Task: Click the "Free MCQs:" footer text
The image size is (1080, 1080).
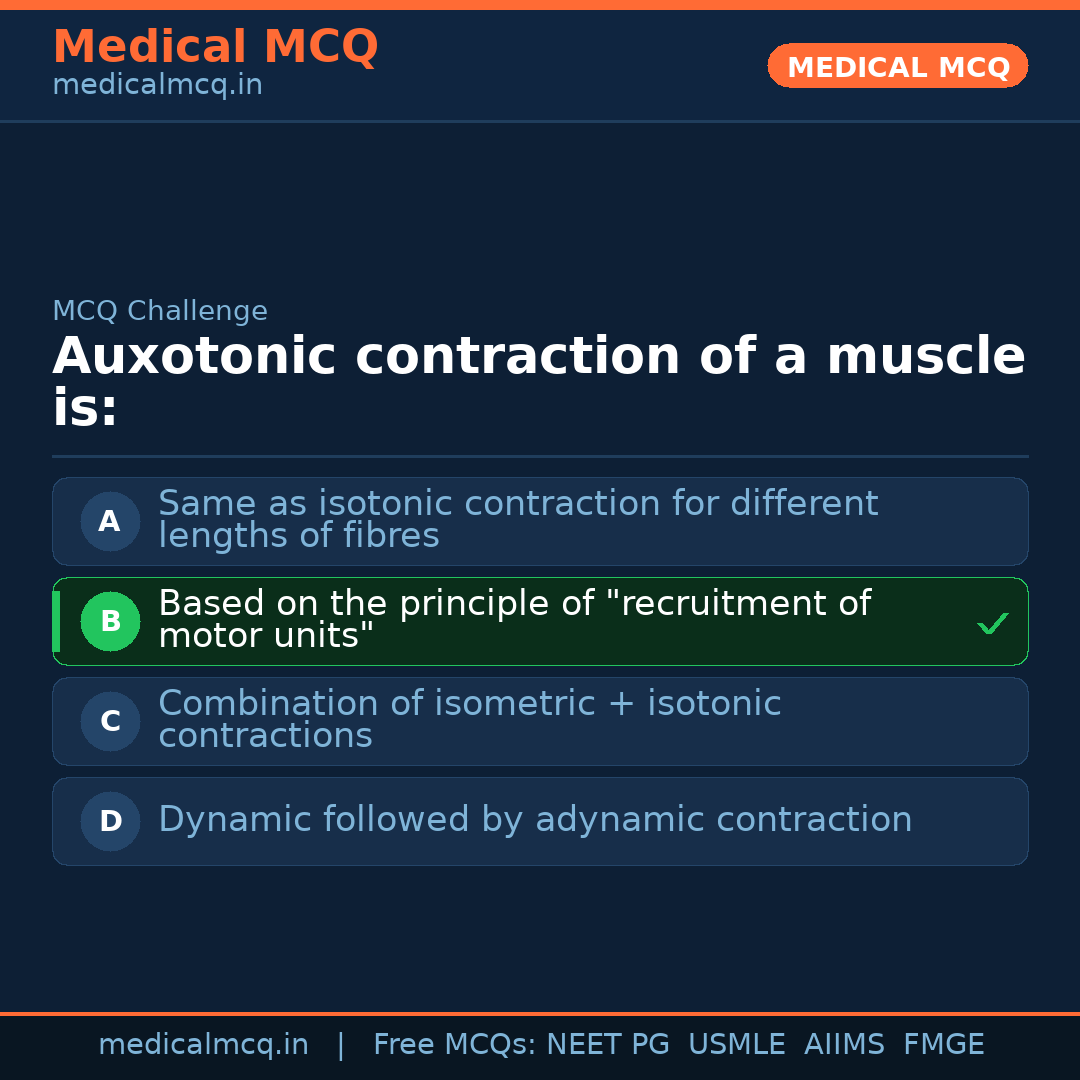Action: (x=454, y=1045)
